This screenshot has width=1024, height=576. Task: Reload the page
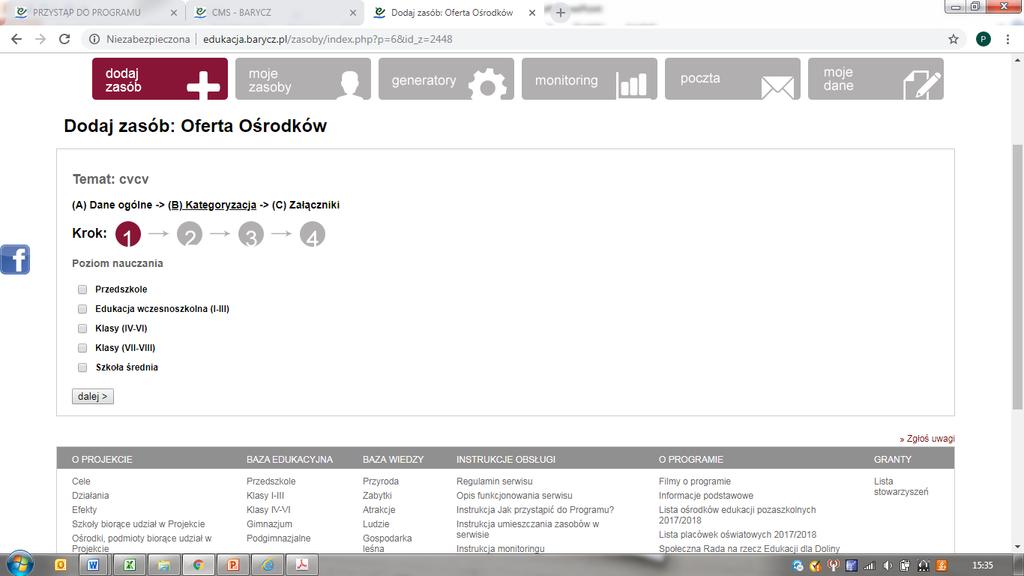click(64, 39)
